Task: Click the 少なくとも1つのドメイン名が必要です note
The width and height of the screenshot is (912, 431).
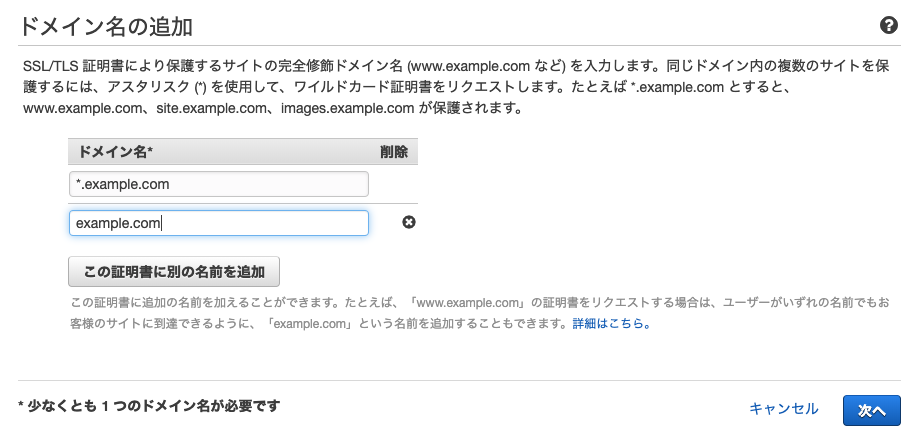Action: pos(149,406)
